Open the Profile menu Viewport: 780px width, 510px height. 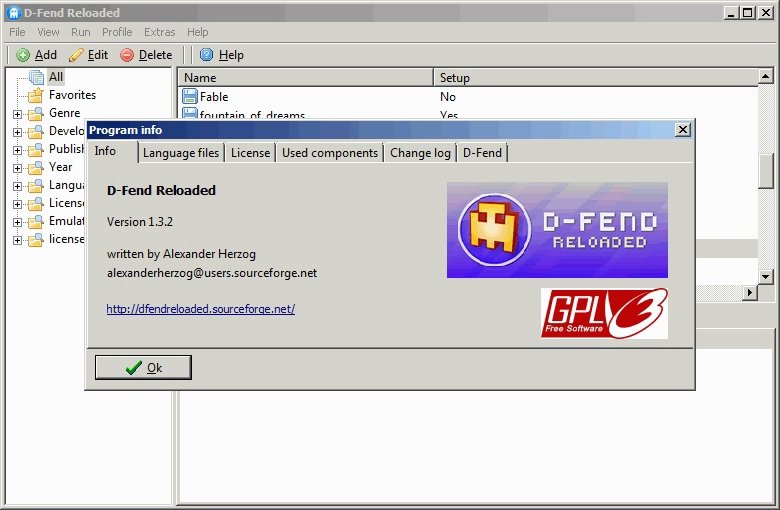[117, 32]
